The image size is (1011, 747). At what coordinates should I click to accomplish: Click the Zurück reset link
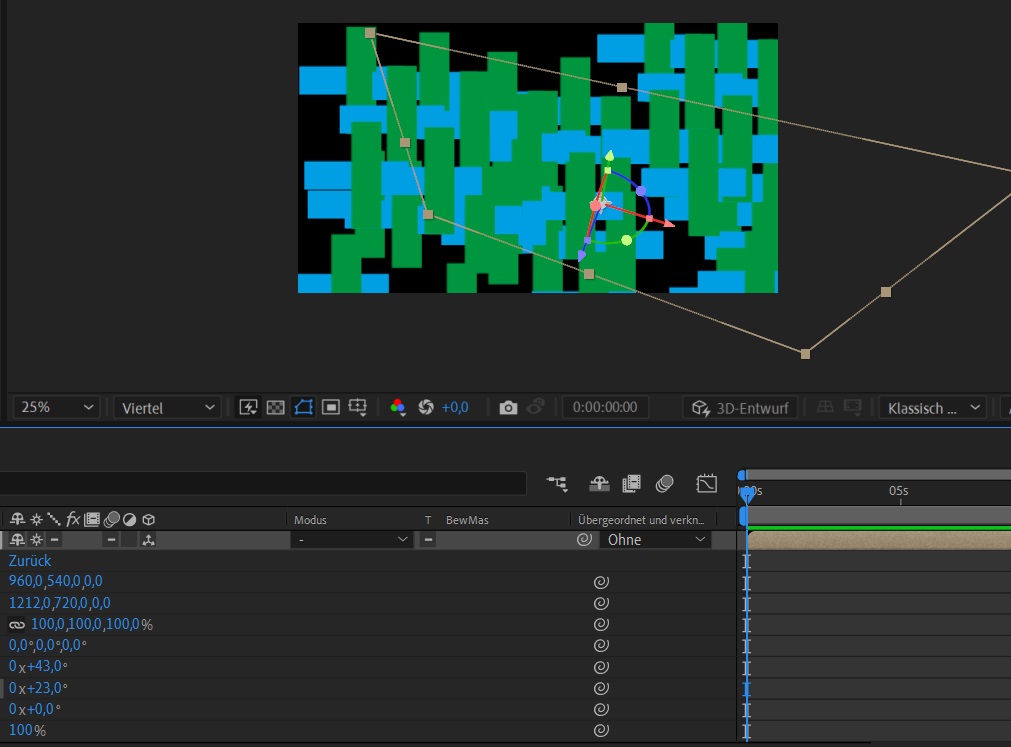30,561
